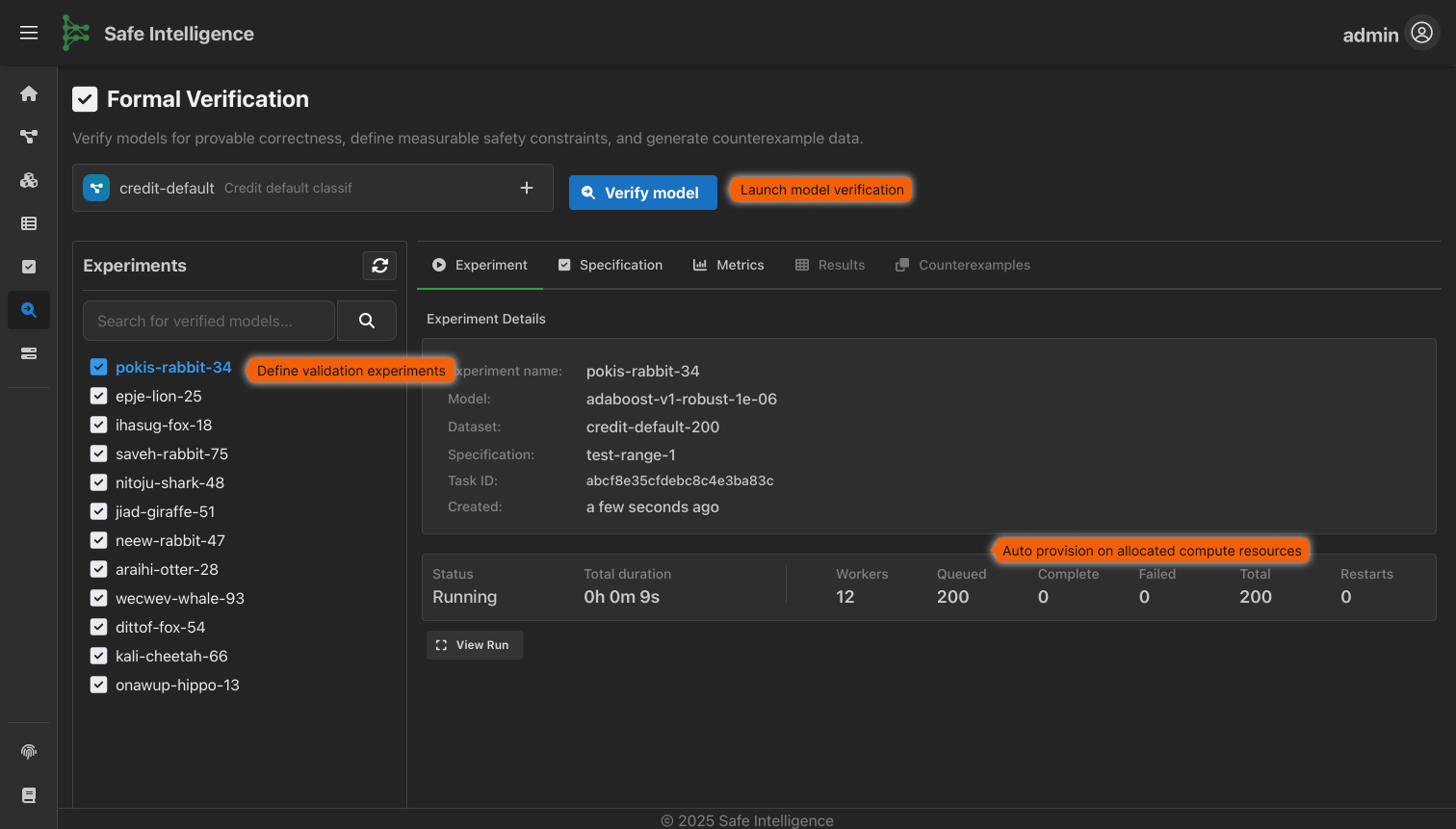Click the plus icon in model selector
This screenshot has height=829, width=1456.
pos(527,188)
